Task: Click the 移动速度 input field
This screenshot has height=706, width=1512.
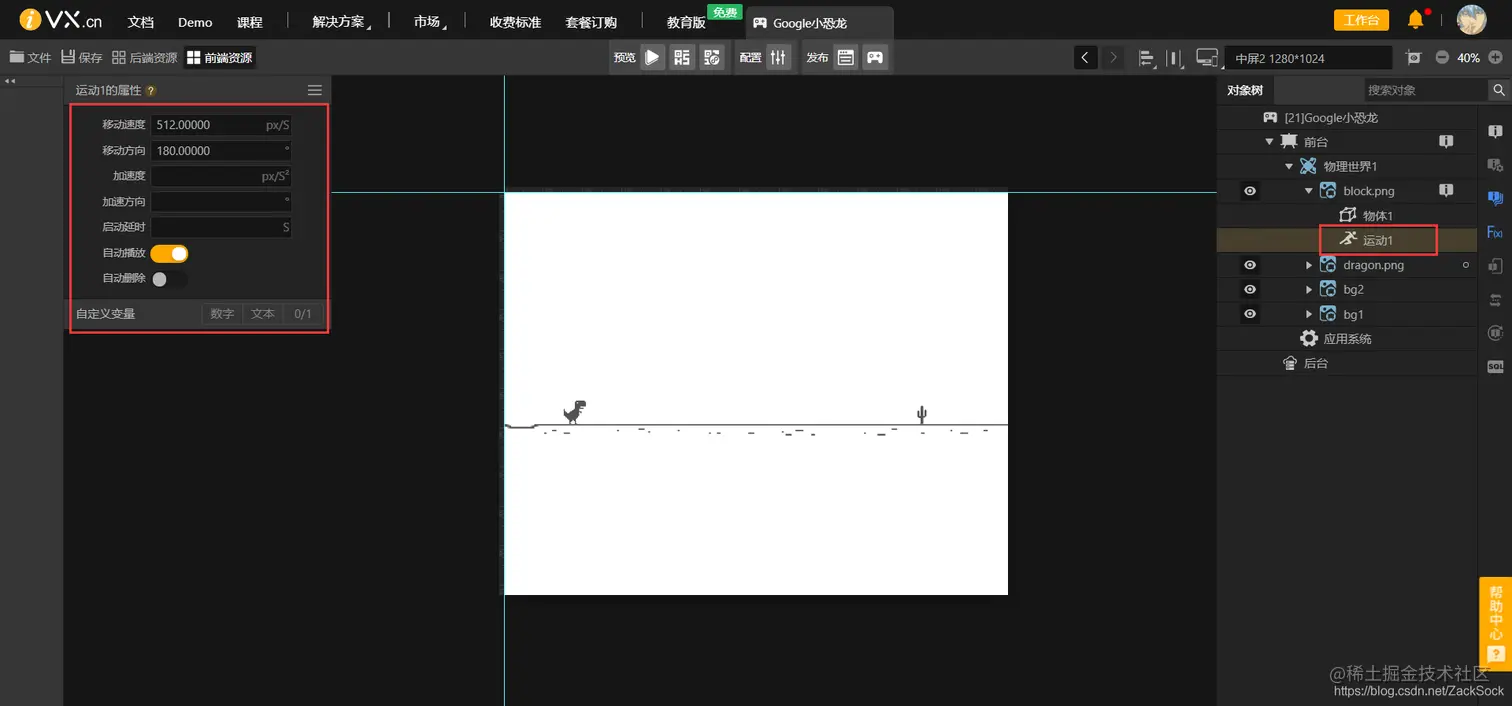Action: coord(221,125)
